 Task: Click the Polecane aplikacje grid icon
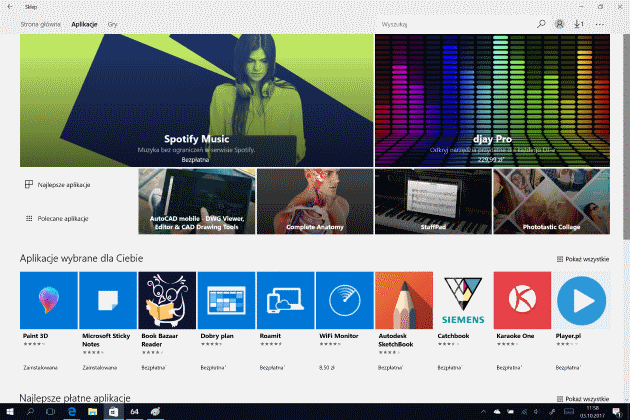tap(29, 219)
